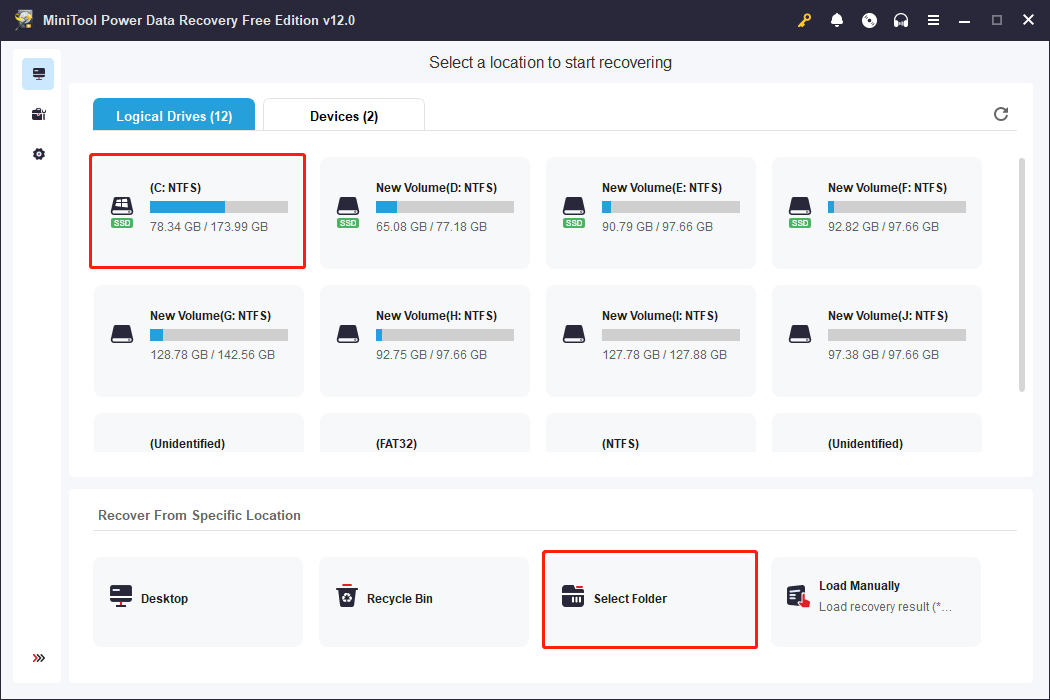
Task: Click the Recycle Bin label
Action: pos(400,599)
